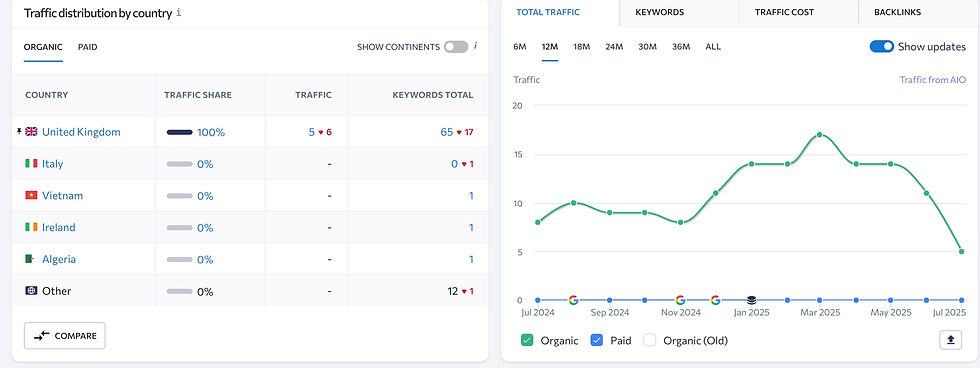This screenshot has height=368, width=980.
Task: Click the Vietnam keywords total value
Action: tap(471, 196)
